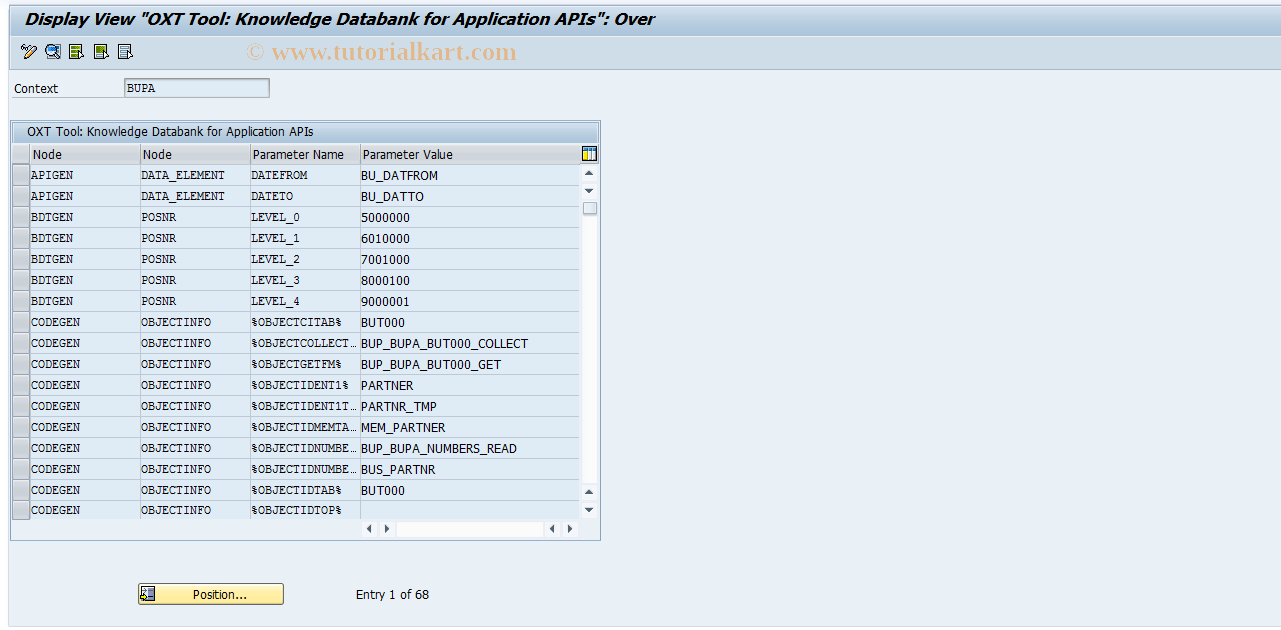This screenshot has width=1281, height=630.
Task: Open the table settings grid icon
Action: pyautogui.click(x=589, y=154)
